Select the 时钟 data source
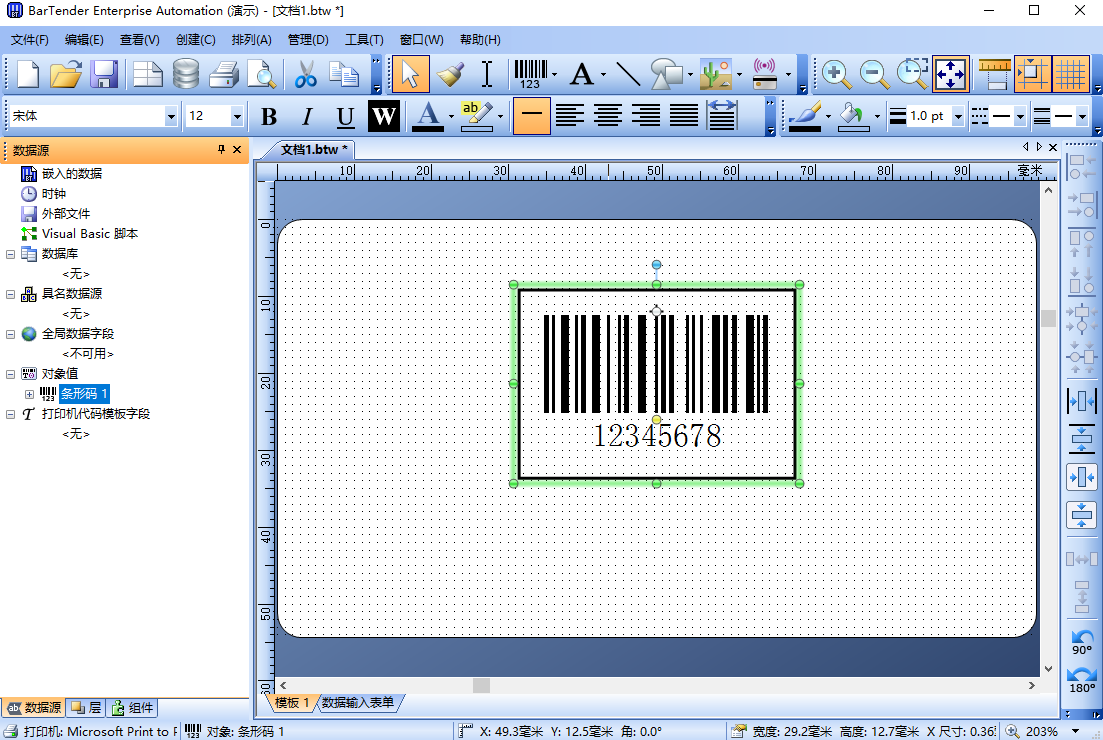 coord(53,193)
